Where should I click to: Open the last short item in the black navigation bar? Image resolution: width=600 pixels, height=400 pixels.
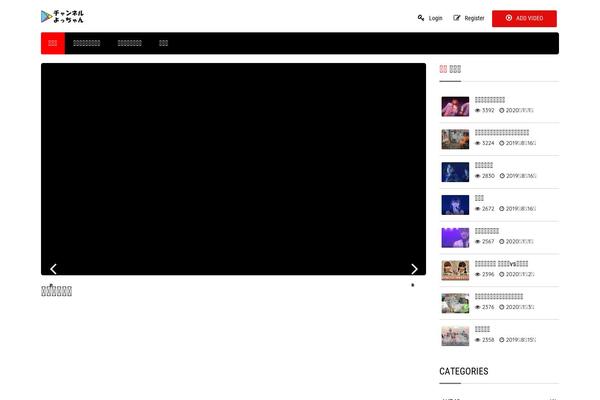(x=163, y=43)
